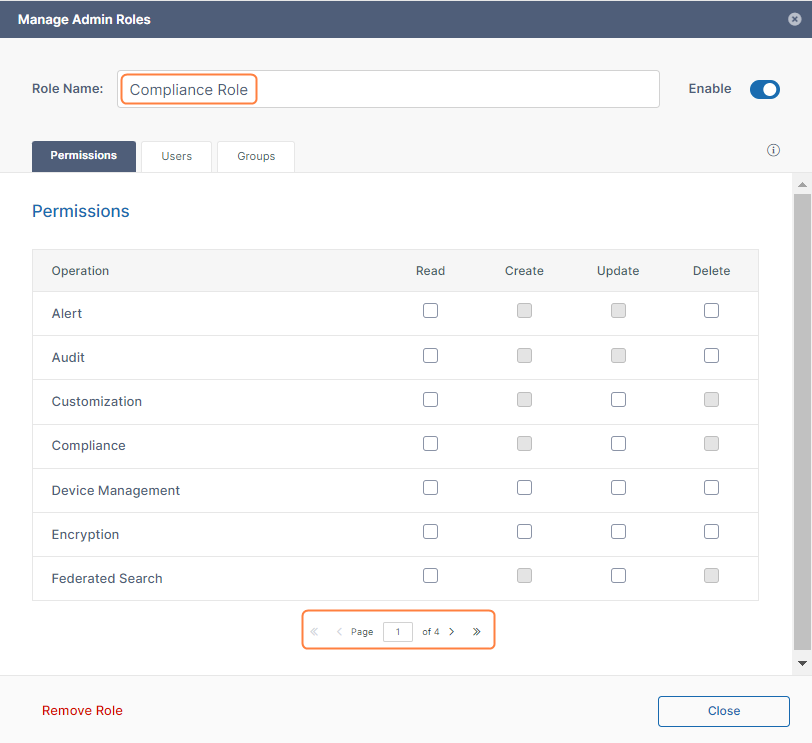Screen dimensions: 812x743
Task: Check Delete permission for Audit
Action: tap(711, 355)
